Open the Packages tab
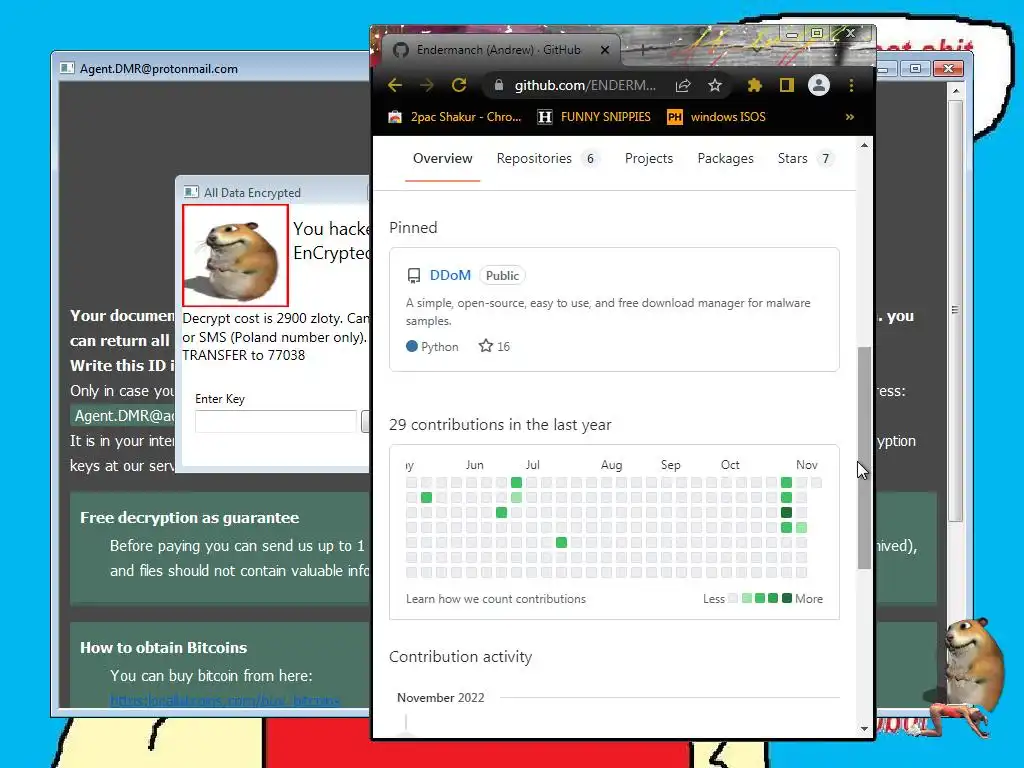 (725, 158)
